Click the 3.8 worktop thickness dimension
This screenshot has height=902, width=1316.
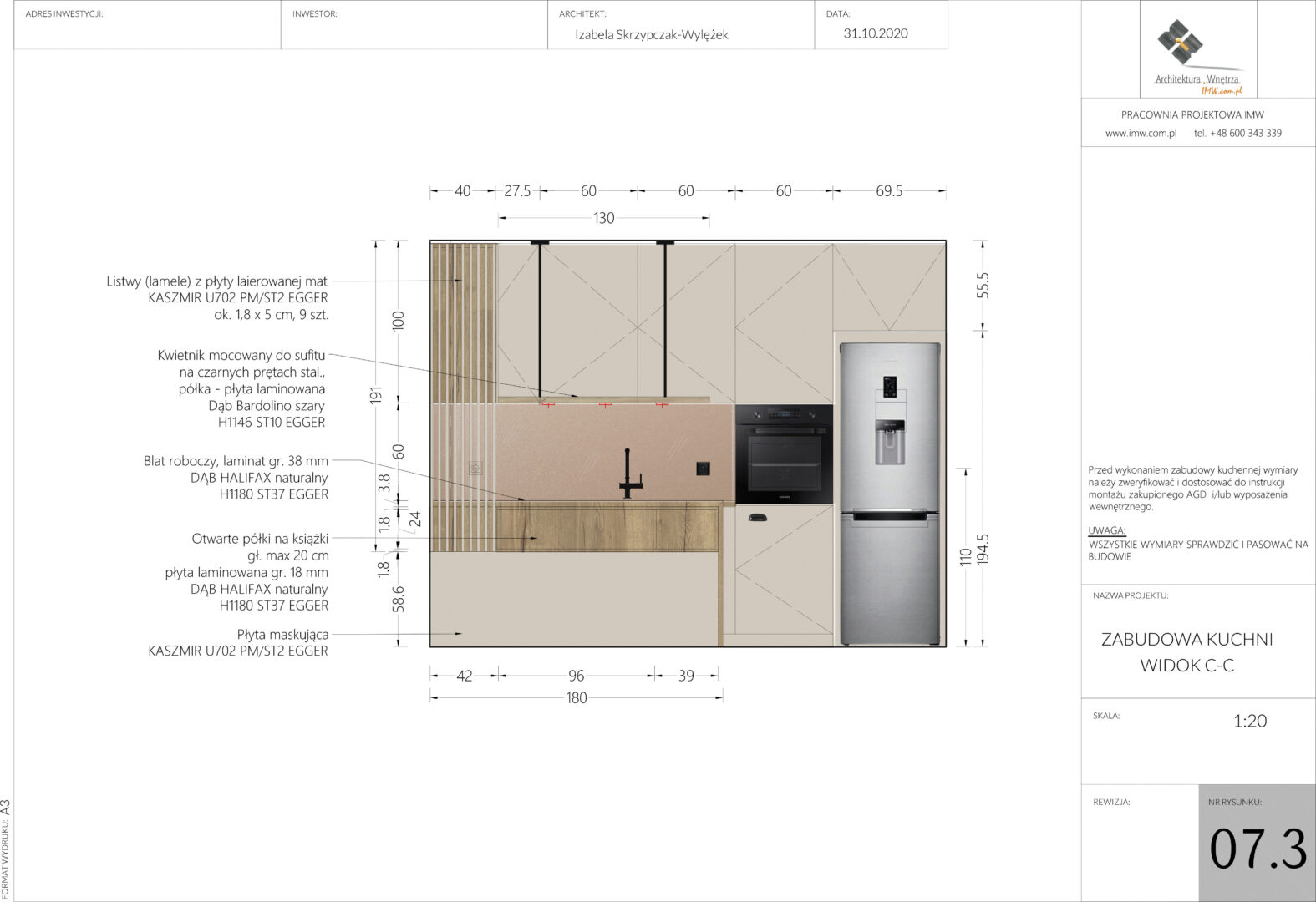point(384,483)
